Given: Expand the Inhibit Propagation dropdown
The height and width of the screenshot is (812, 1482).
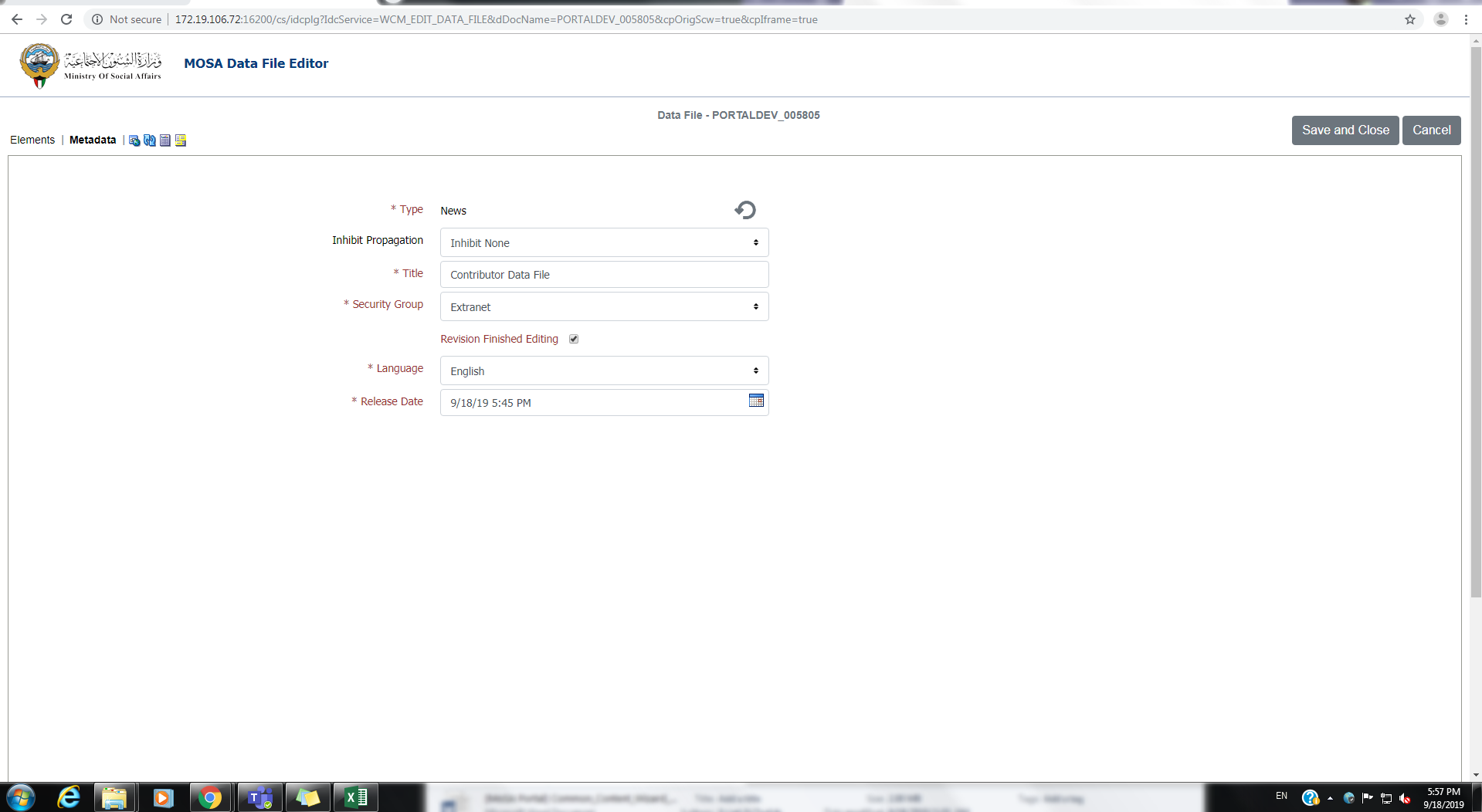Looking at the screenshot, I should point(604,242).
